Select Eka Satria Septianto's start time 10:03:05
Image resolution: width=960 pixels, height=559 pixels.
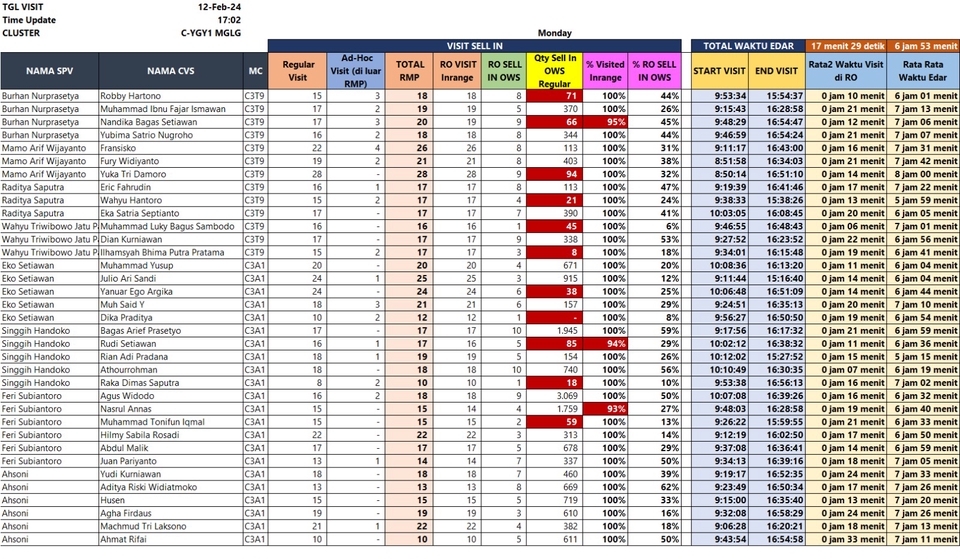point(719,213)
